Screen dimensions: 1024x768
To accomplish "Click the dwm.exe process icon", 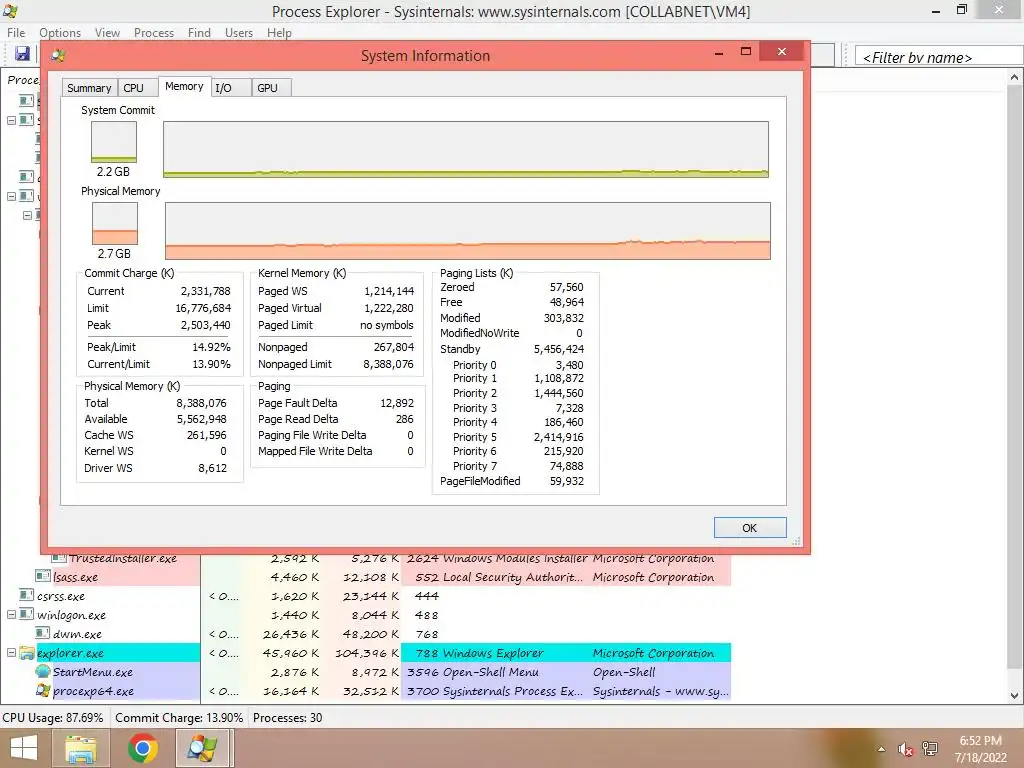I will pos(43,633).
